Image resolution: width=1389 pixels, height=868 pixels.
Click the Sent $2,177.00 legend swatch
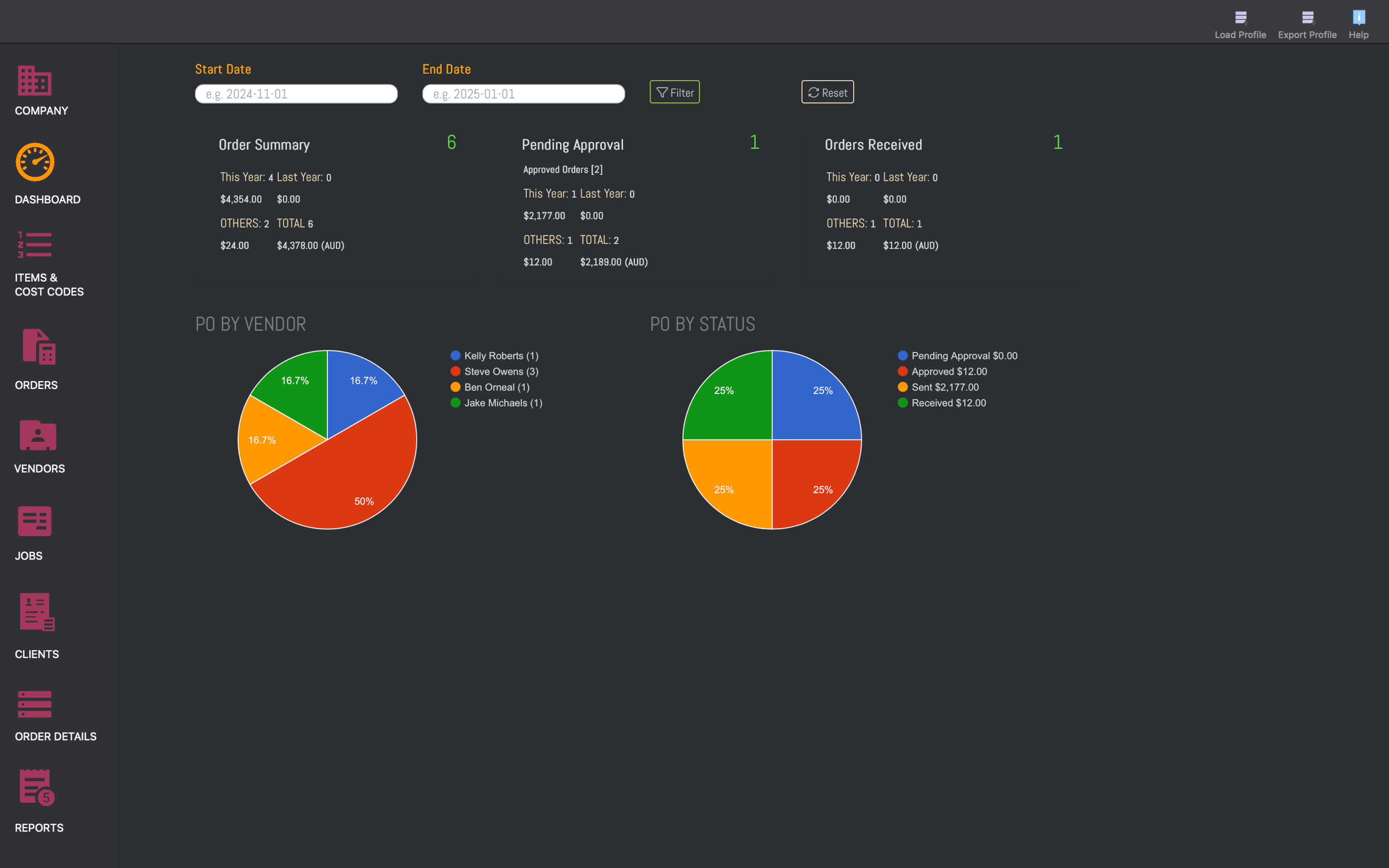(x=903, y=388)
